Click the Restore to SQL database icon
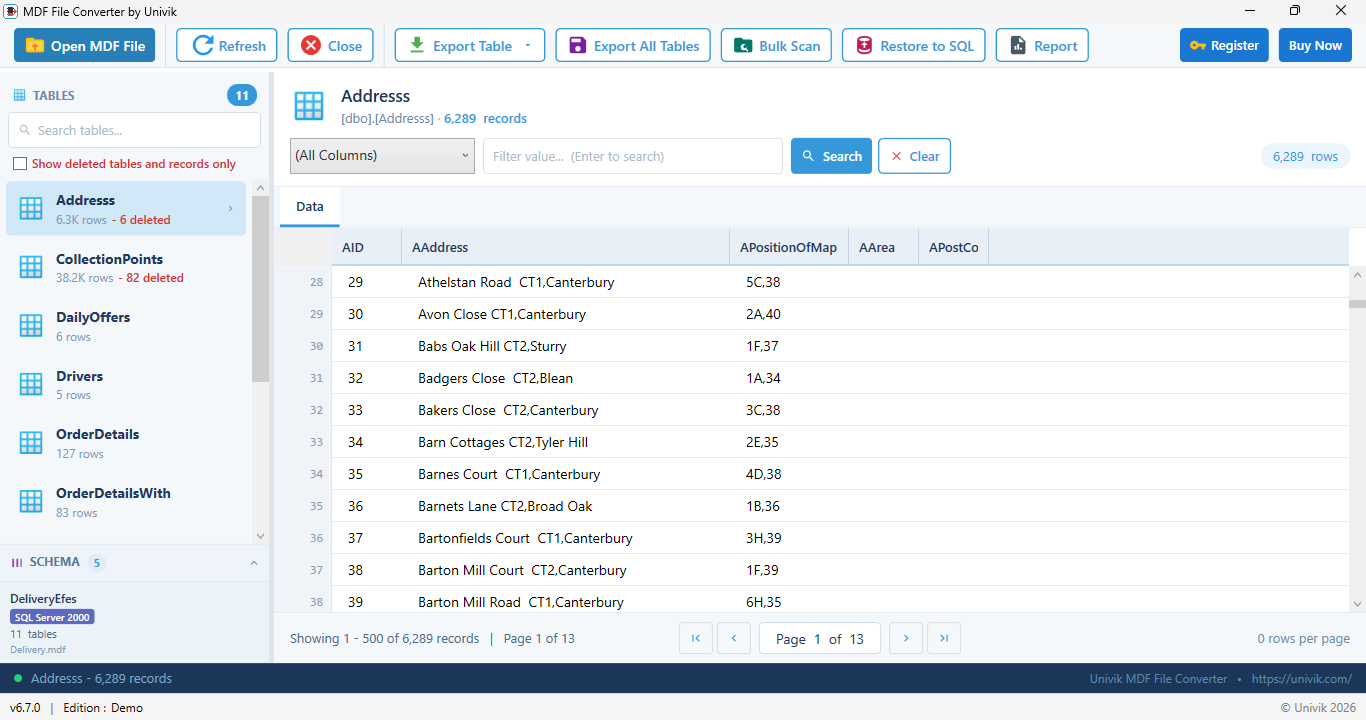Image resolution: width=1366 pixels, height=720 pixels. [x=864, y=46]
